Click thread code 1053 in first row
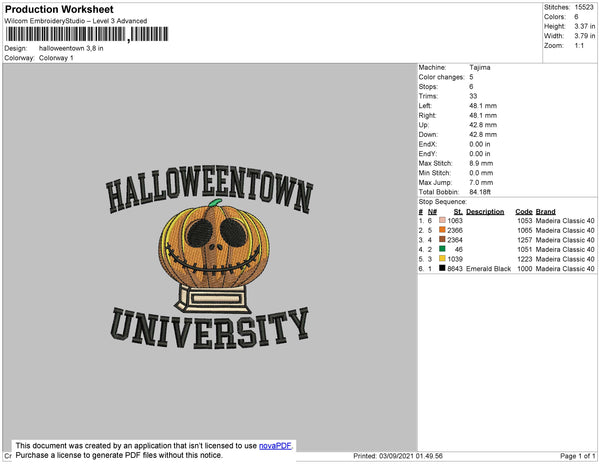600x464 pixels. pyautogui.click(x=525, y=221)
